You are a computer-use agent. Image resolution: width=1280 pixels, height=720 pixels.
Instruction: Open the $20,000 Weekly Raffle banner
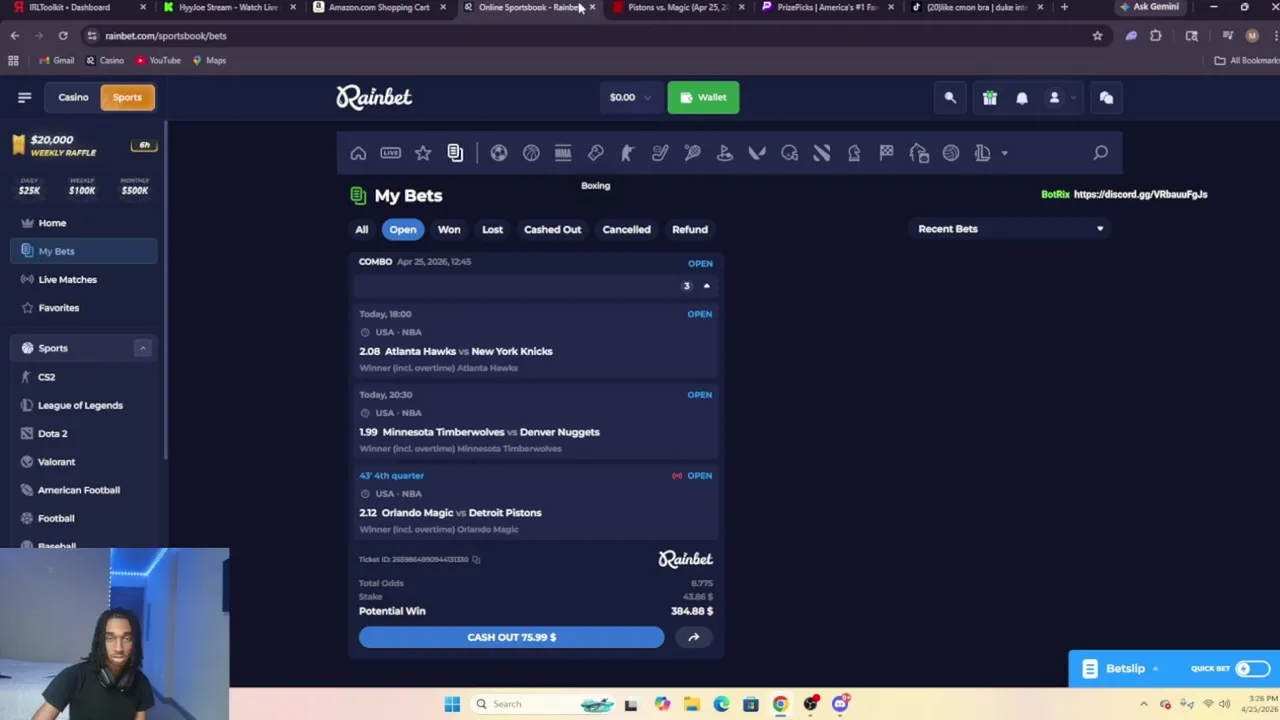pyautogui.click(x=82, y=146)
